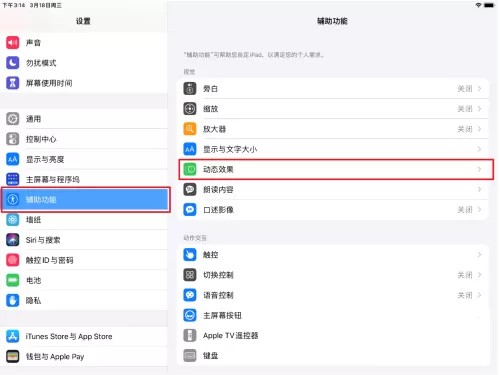Tap the Apple TV 遥控器 remote icon
This screenshot has width=500, height=375.
190,335
